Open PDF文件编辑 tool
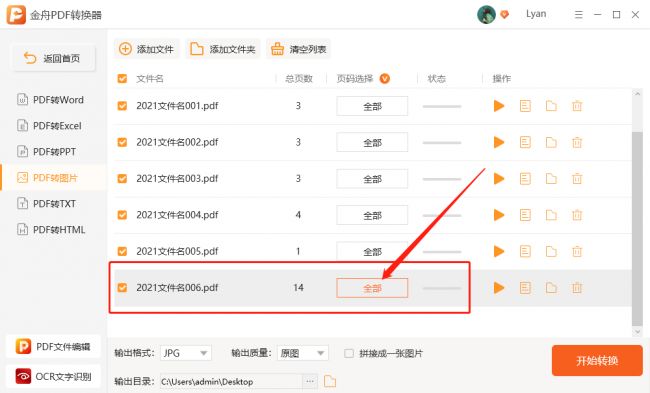The height and width of the screenshot is (393, 650). (x=53, y=346)
